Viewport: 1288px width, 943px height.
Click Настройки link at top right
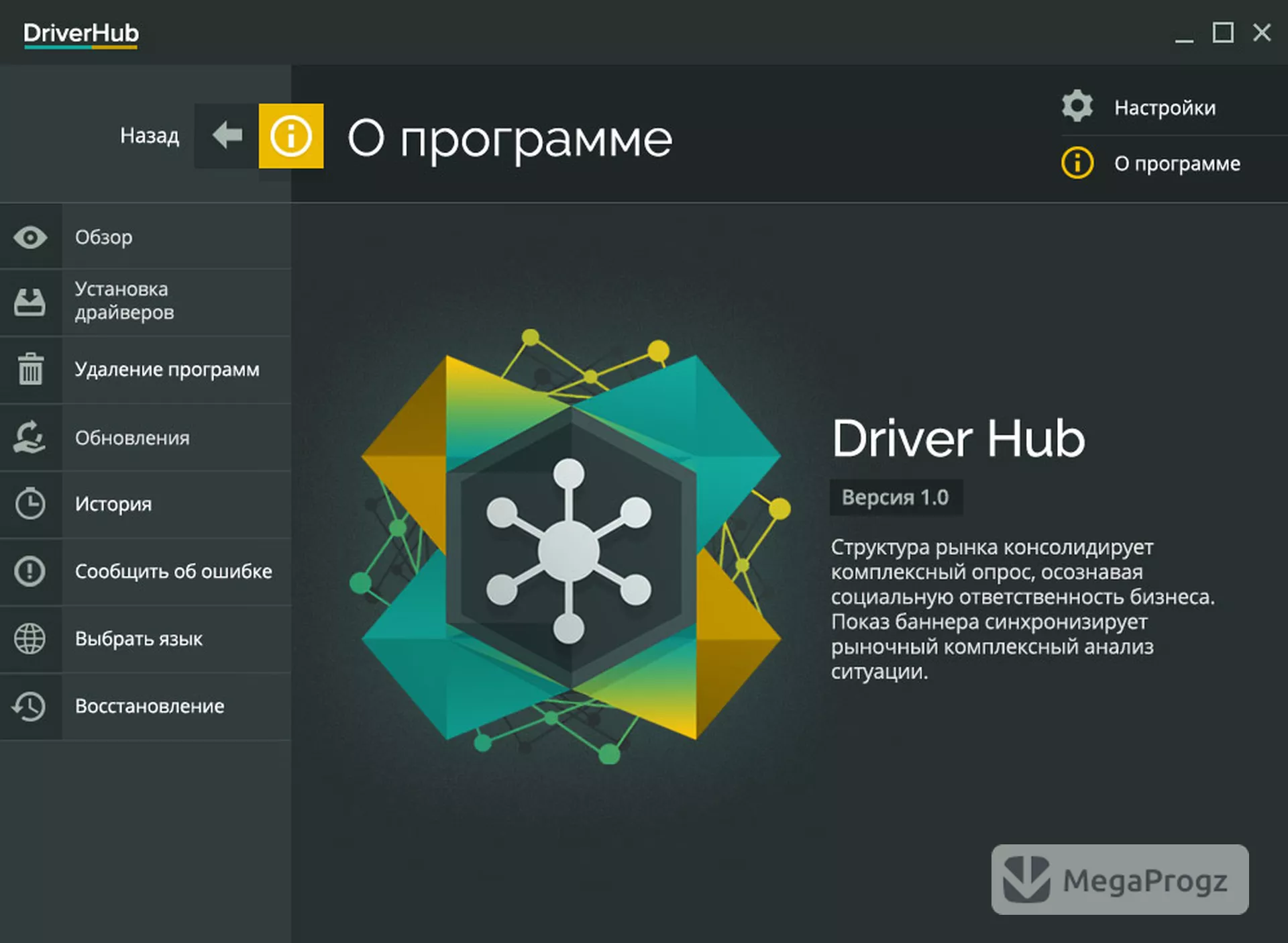[x=1165, y=107]
